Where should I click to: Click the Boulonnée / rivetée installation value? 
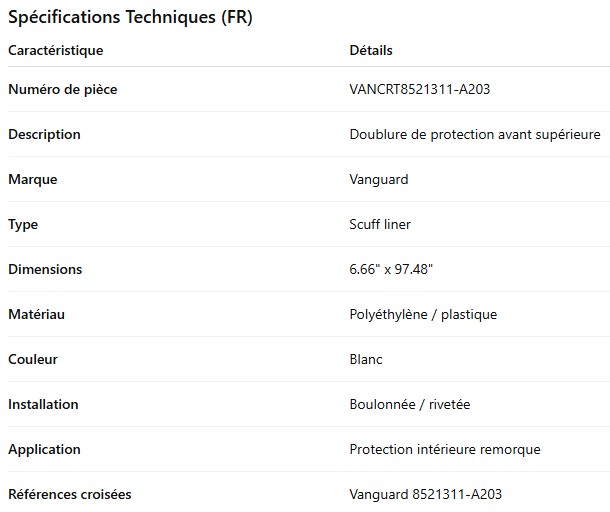pyautogui.click(x=410, y=405)
